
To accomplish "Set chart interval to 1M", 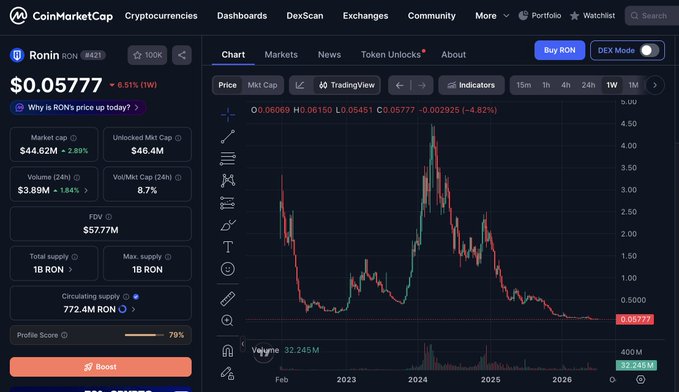I will (x=634, y=85).
